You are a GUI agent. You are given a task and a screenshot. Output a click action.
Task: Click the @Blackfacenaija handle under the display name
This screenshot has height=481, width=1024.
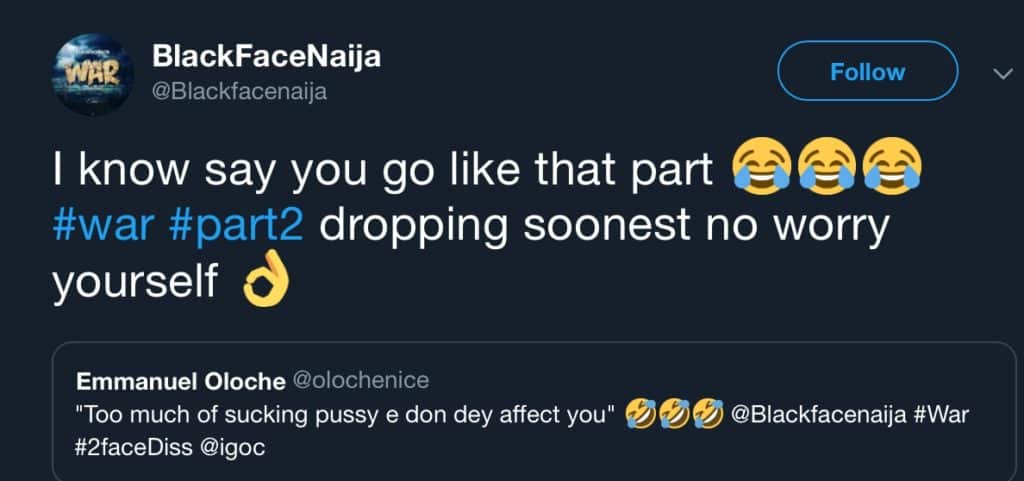pyautogui.click(x=239, y=91)
